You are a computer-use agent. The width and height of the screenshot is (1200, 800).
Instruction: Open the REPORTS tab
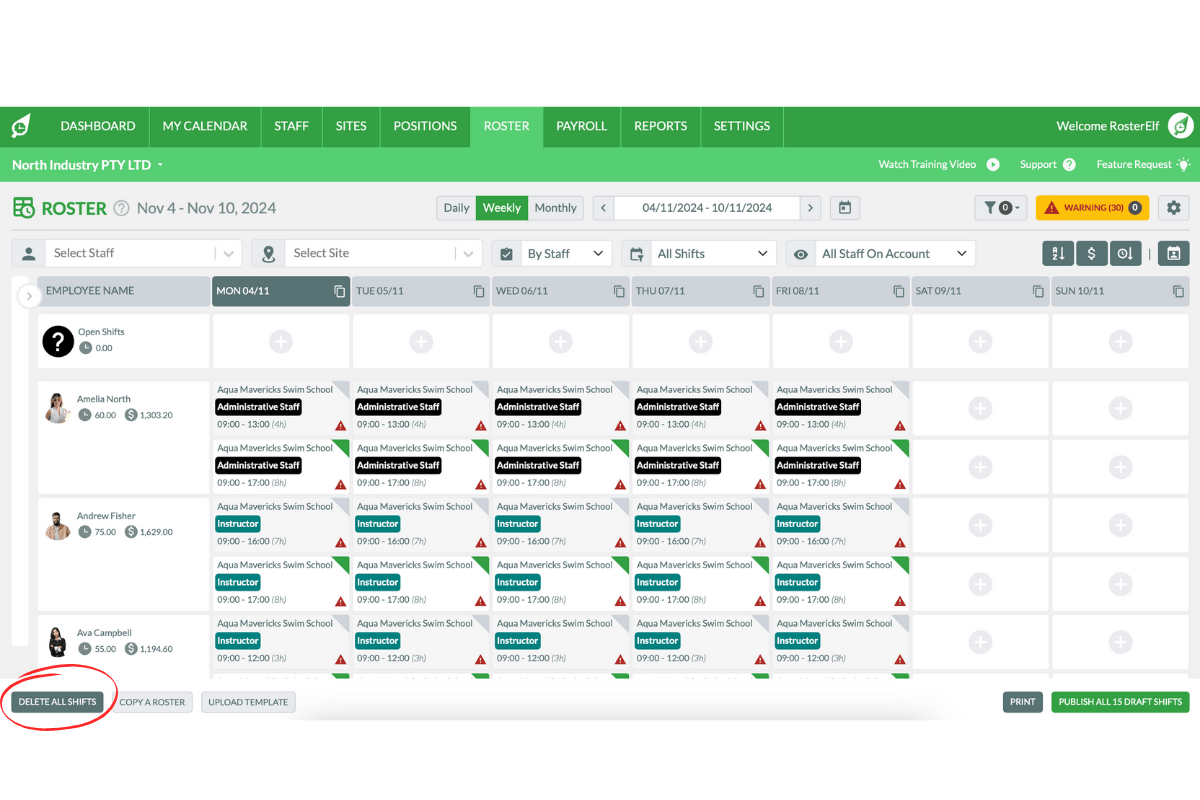coord(661,126)
